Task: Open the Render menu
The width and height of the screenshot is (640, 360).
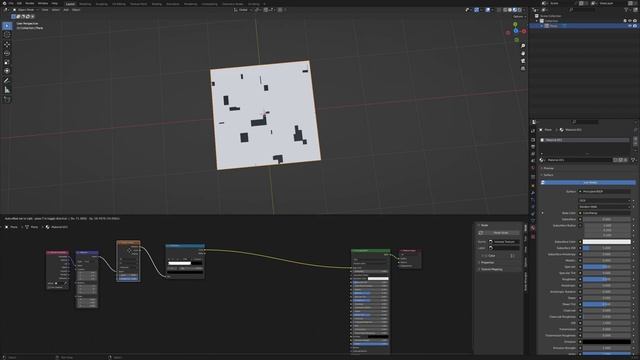Action: click(x=30, y=3)
